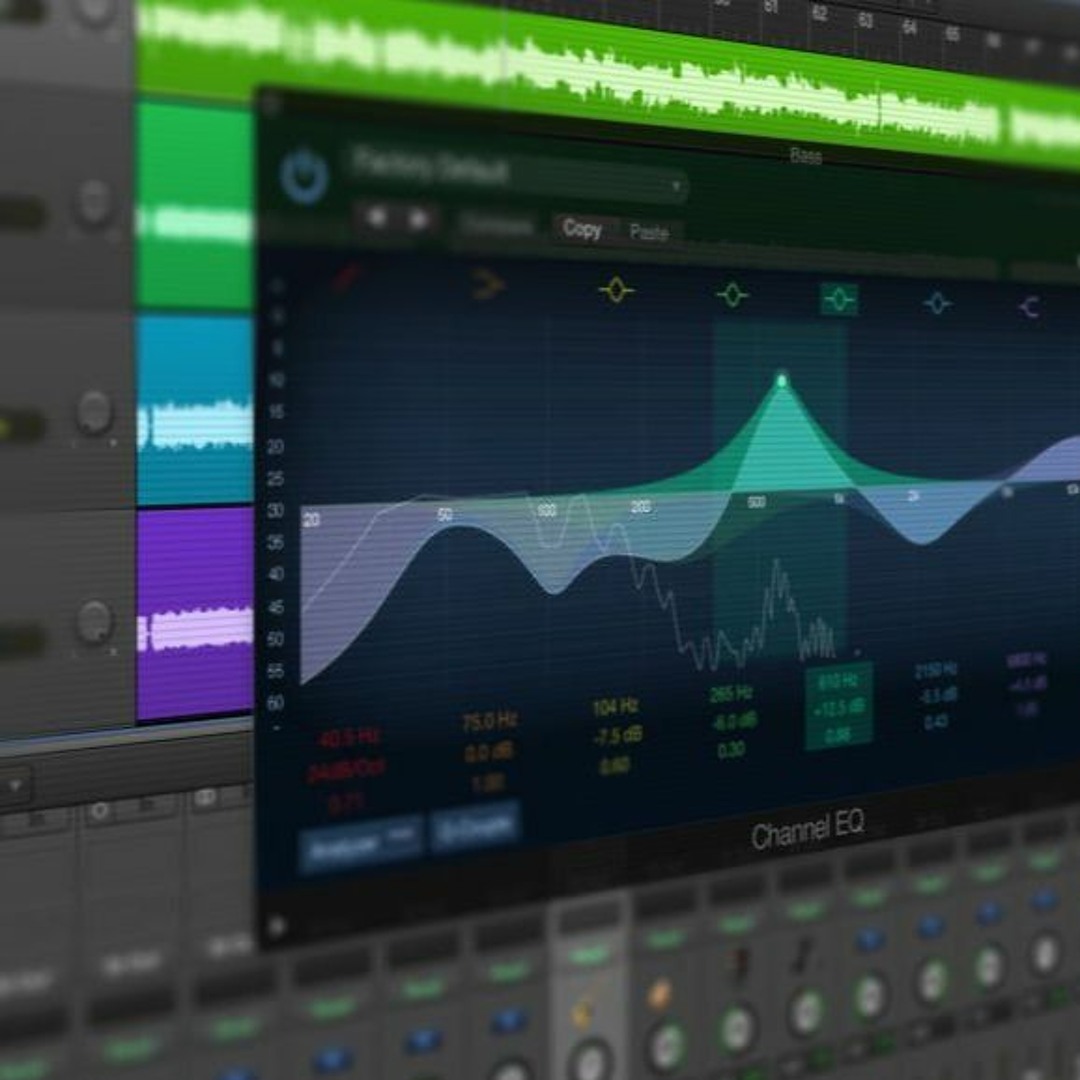Expand the disclosure triangle at plugin bottom-left

[277, 927]
